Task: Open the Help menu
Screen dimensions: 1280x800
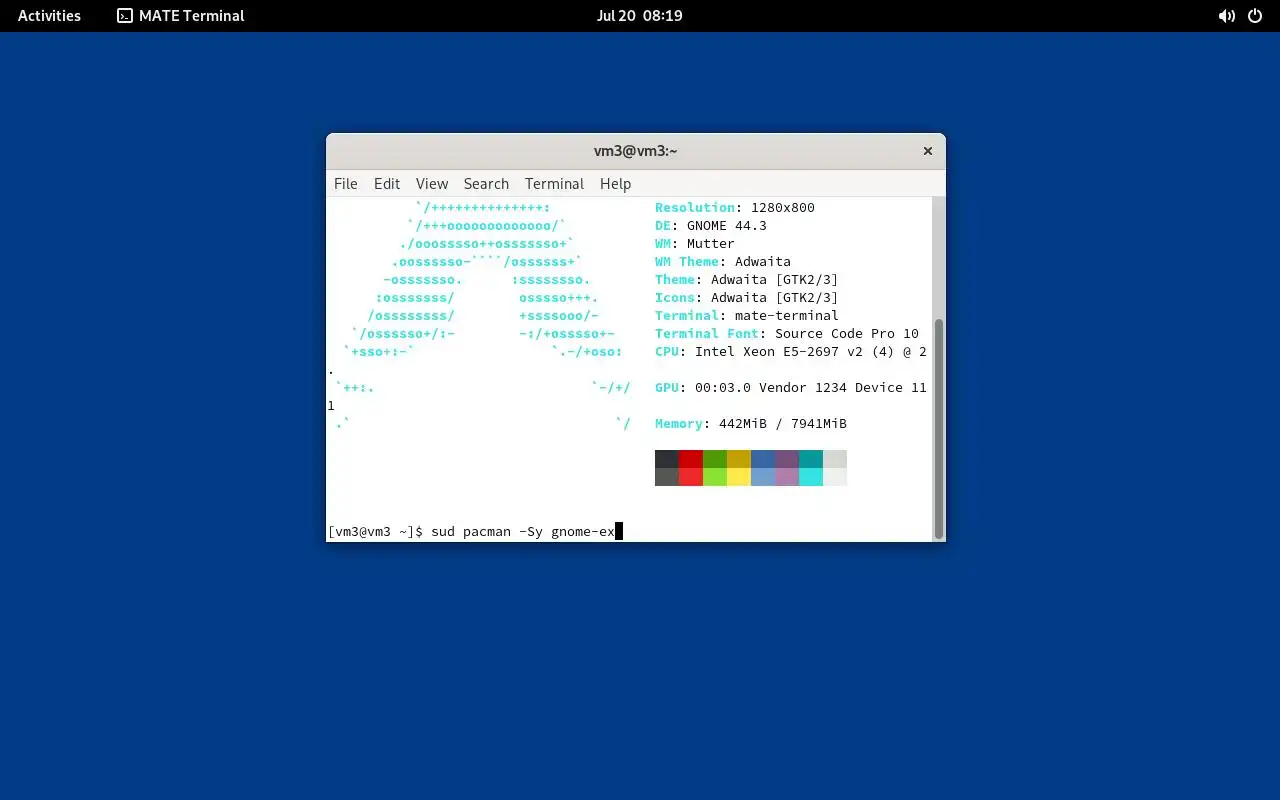Action: 615,184
